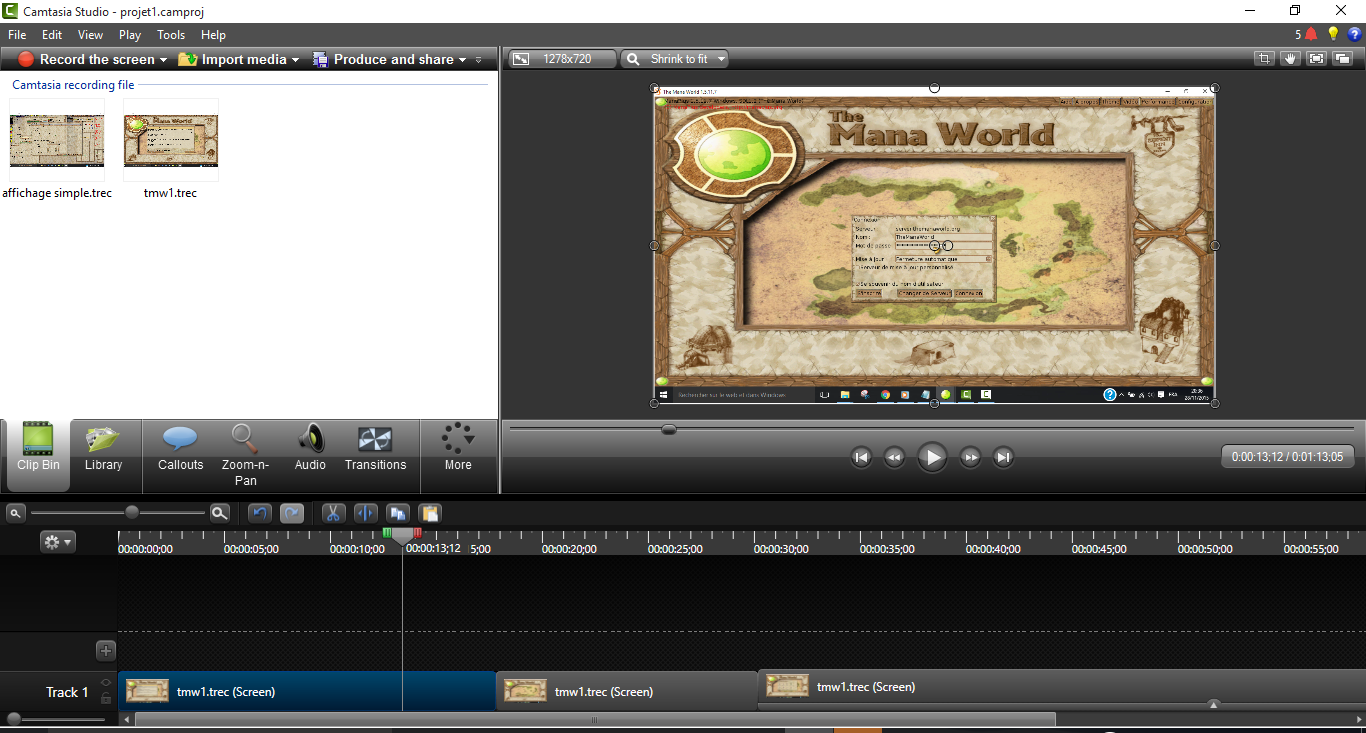Zoom in the timeline with large magnifier
This screenshot has width=1366, height=733.
219,513
